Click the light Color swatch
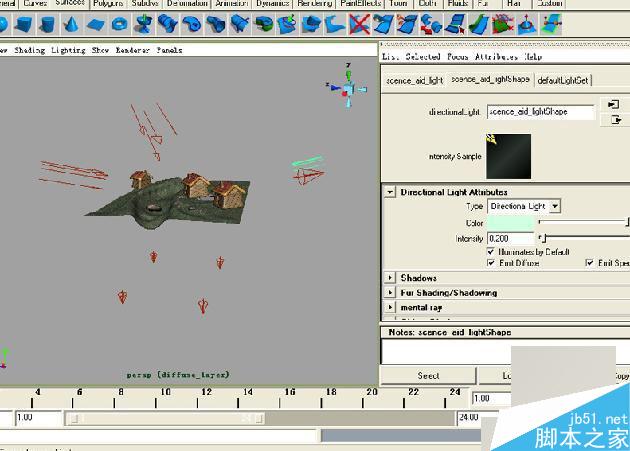The image size is (630, 451). (x=510, y=223)
